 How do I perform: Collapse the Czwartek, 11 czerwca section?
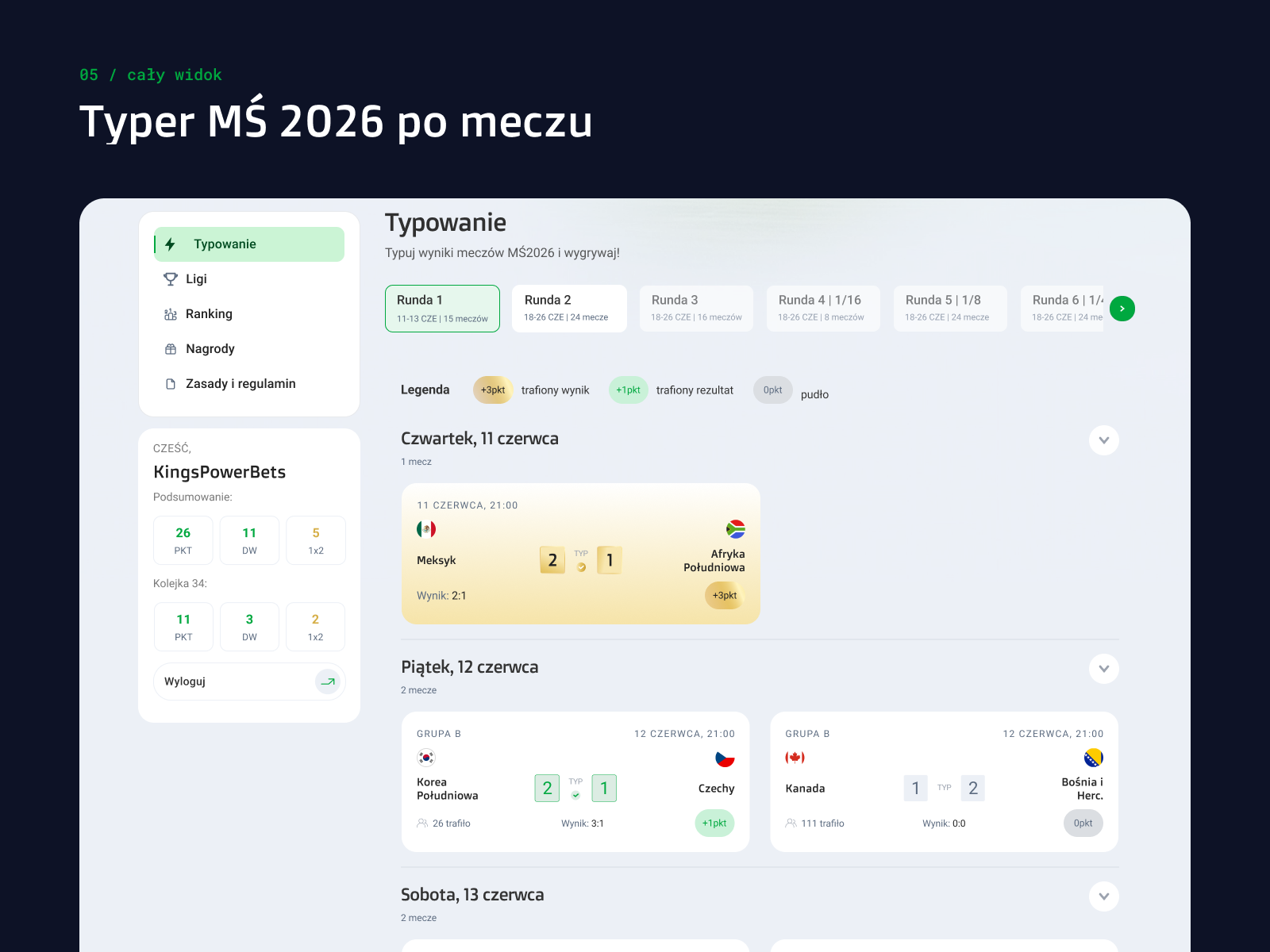pyautogui.click(x=1103, y=440)
